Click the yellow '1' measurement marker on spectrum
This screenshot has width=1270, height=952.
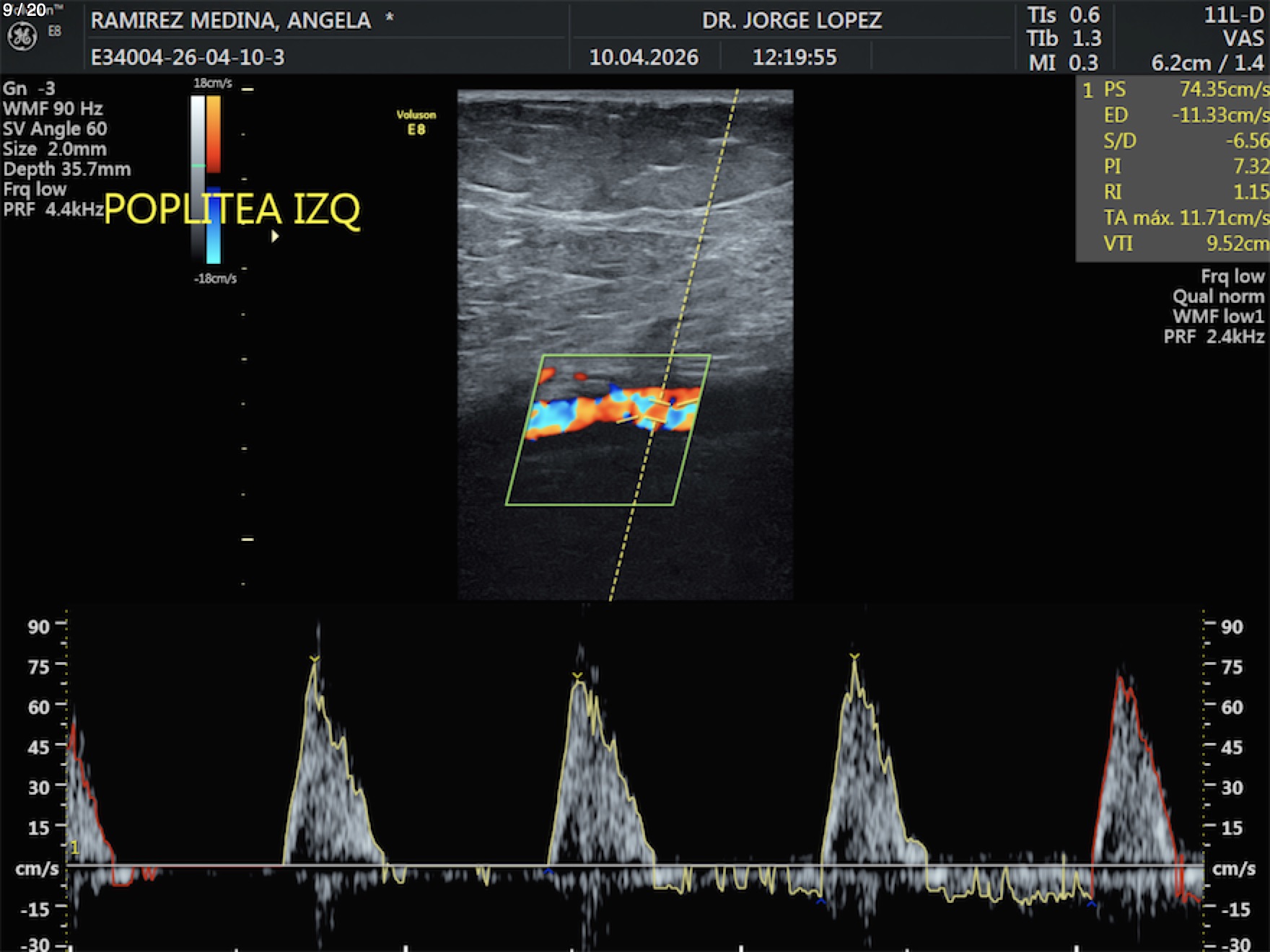(x=74, y=847)
